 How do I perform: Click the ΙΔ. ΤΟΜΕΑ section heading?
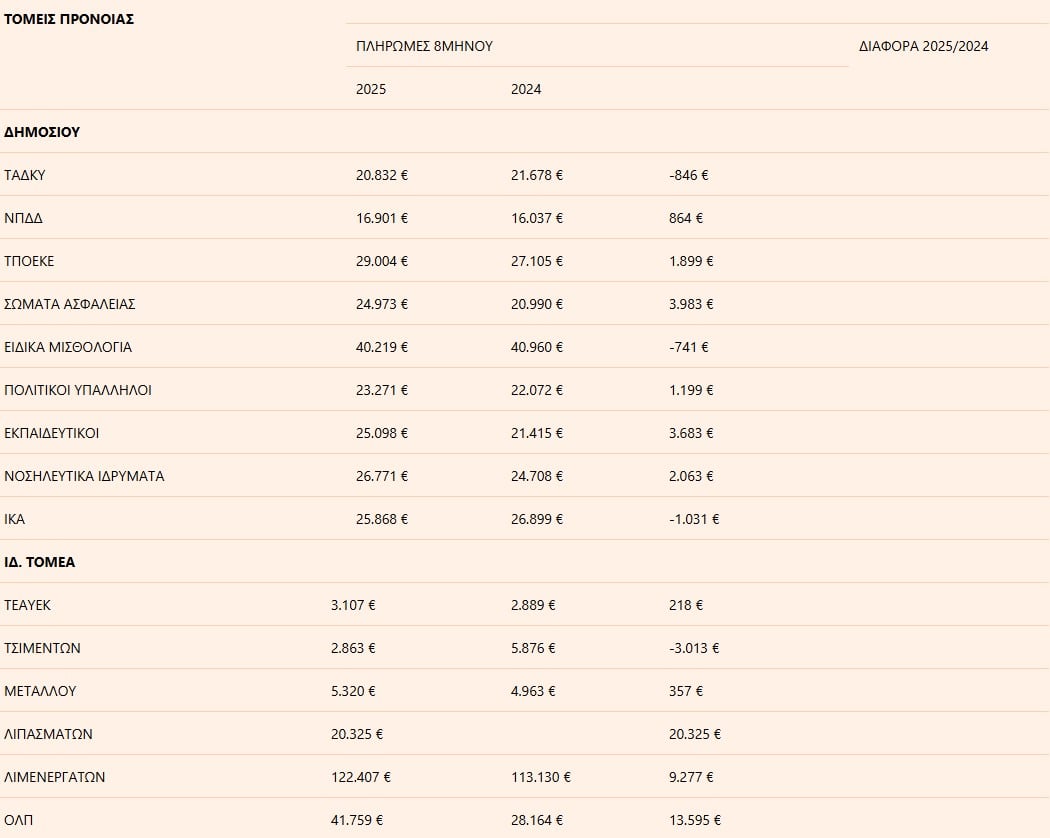tap(40, 562)
